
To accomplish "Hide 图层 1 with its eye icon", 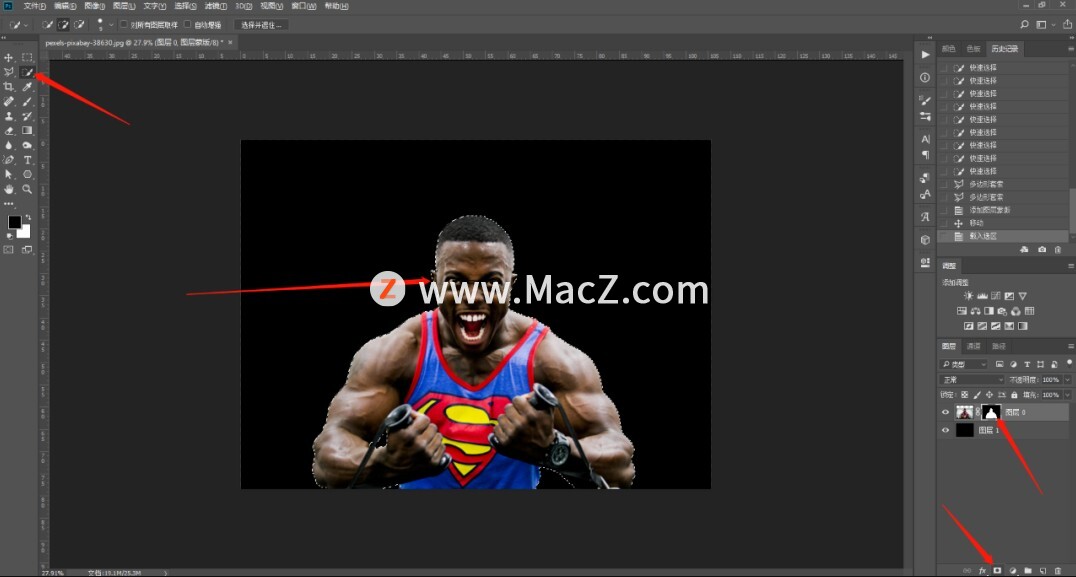I will pos(946,430).
